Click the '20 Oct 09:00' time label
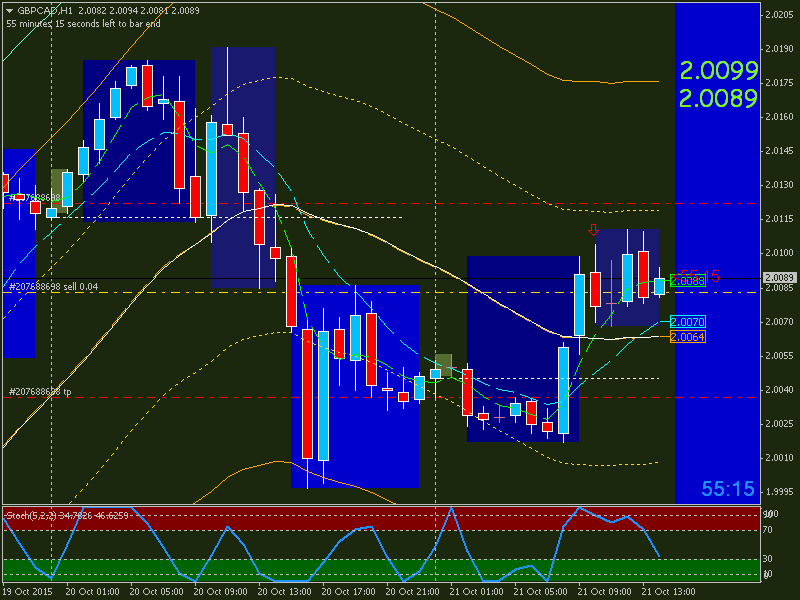Viewport: 800px width, 600px height. pyautogui.click(x=220, y=592)
